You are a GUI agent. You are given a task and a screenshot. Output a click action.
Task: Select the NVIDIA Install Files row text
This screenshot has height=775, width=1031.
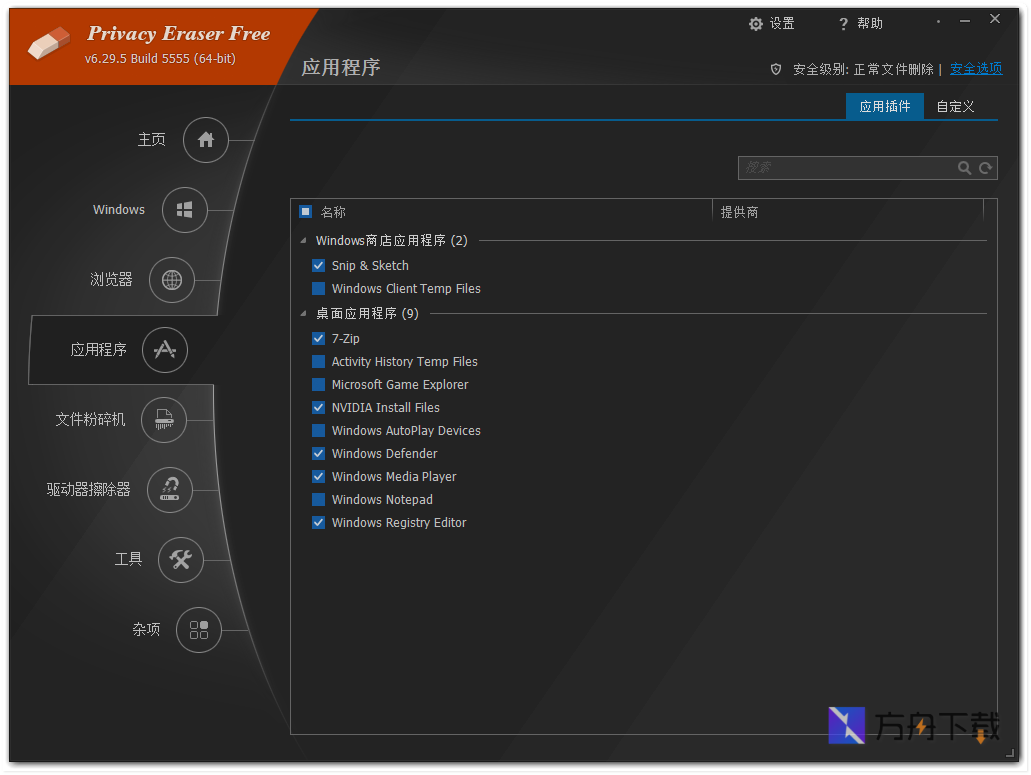click(x=385, y=408)
